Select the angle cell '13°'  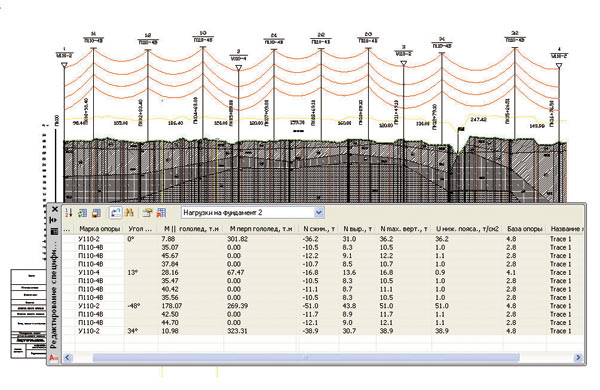[132, 273]
